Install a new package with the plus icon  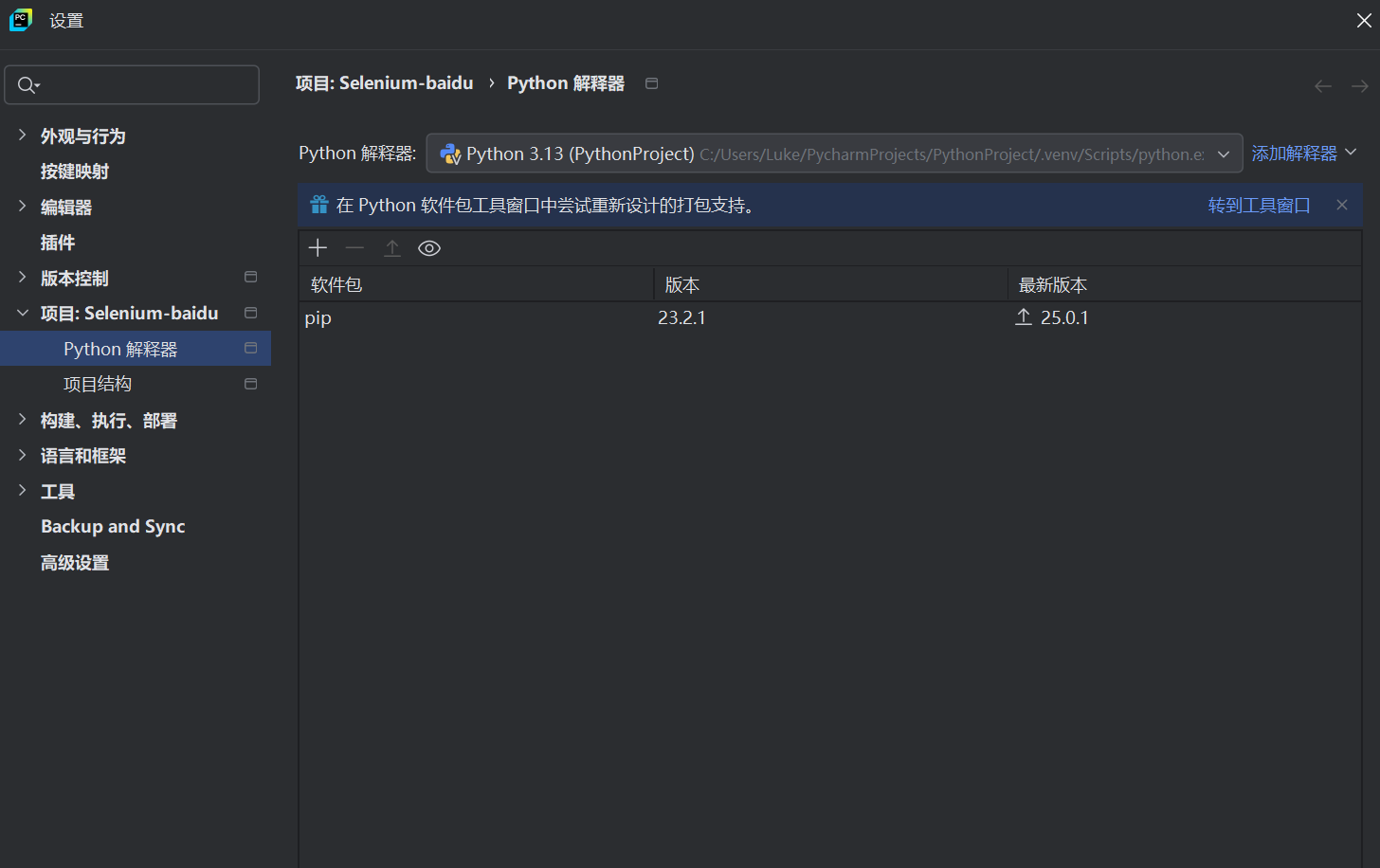[x=318, y=247]
